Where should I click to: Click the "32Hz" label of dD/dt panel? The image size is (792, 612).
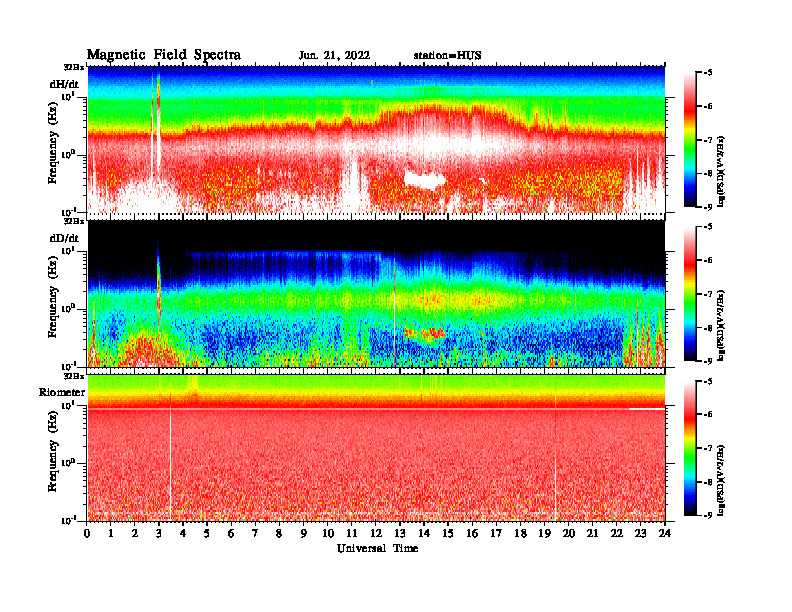74,221
